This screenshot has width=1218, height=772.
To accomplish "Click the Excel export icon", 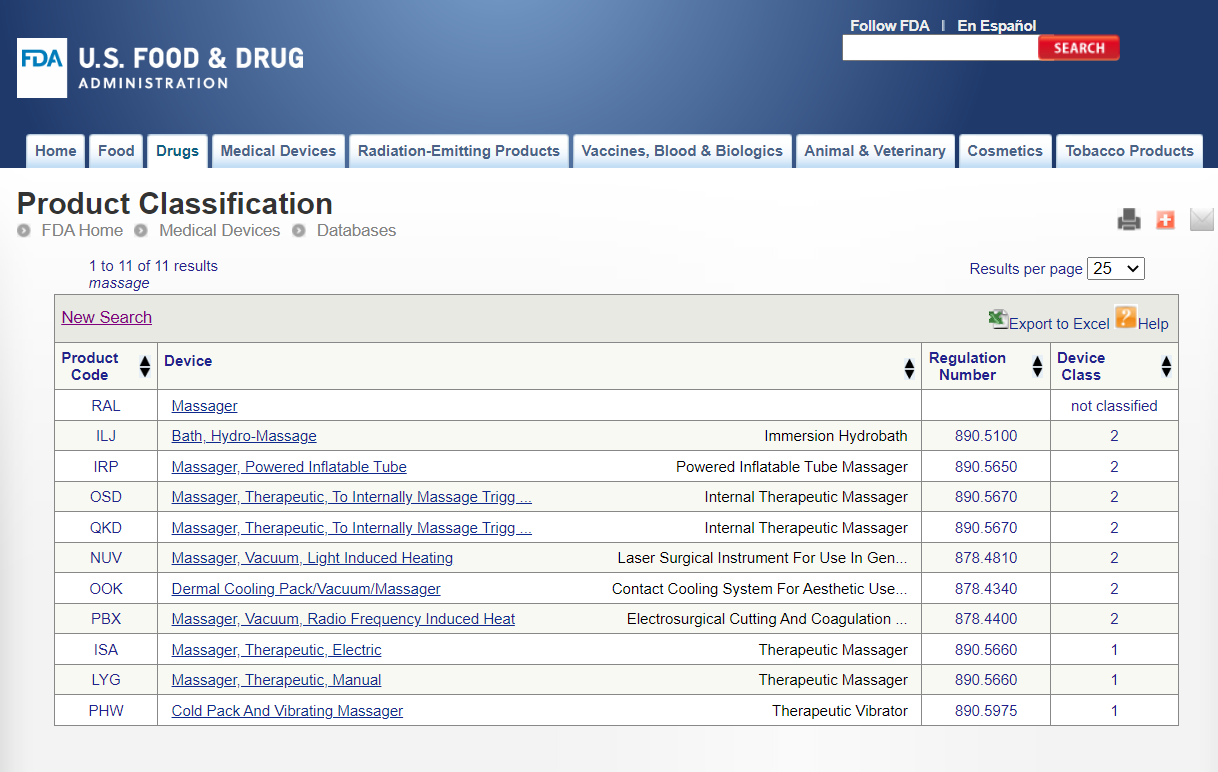I will click(998, 319).
